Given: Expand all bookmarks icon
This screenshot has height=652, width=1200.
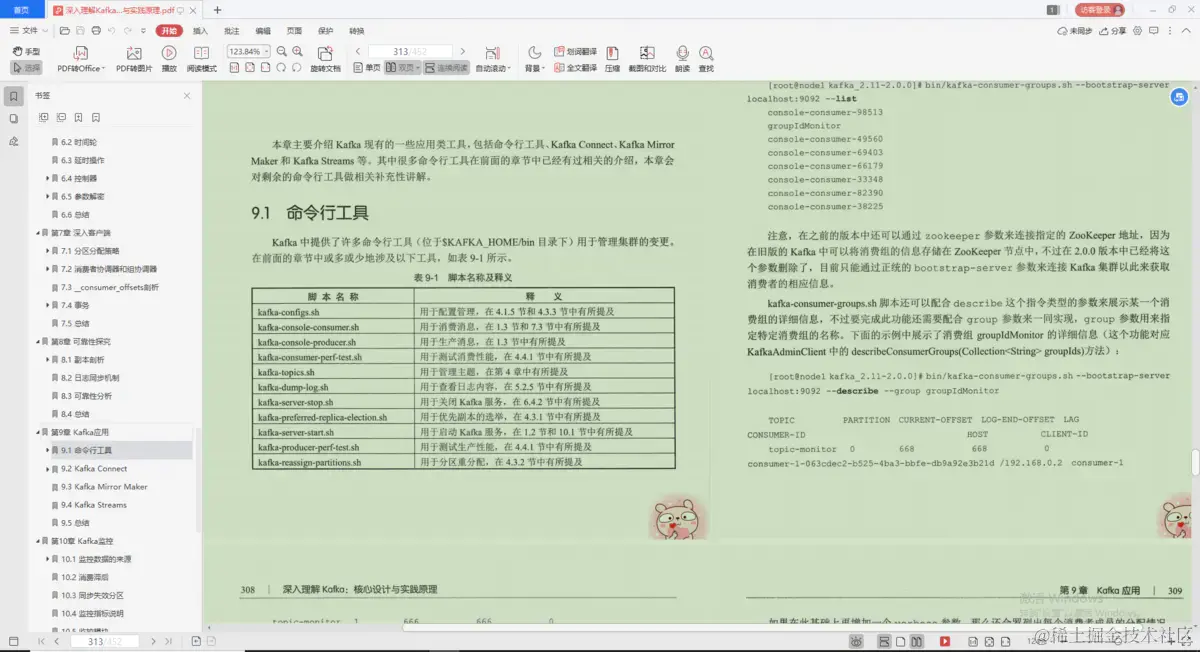Looking at the screenshot, I should pos(43,118).
